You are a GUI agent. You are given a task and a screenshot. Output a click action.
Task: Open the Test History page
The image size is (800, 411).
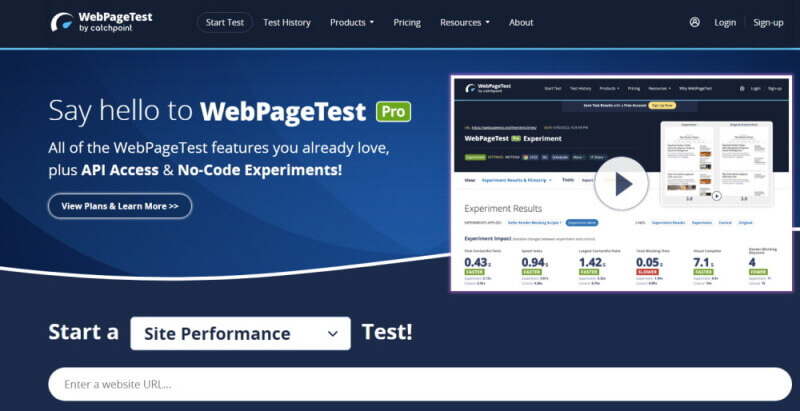(287, 22)
